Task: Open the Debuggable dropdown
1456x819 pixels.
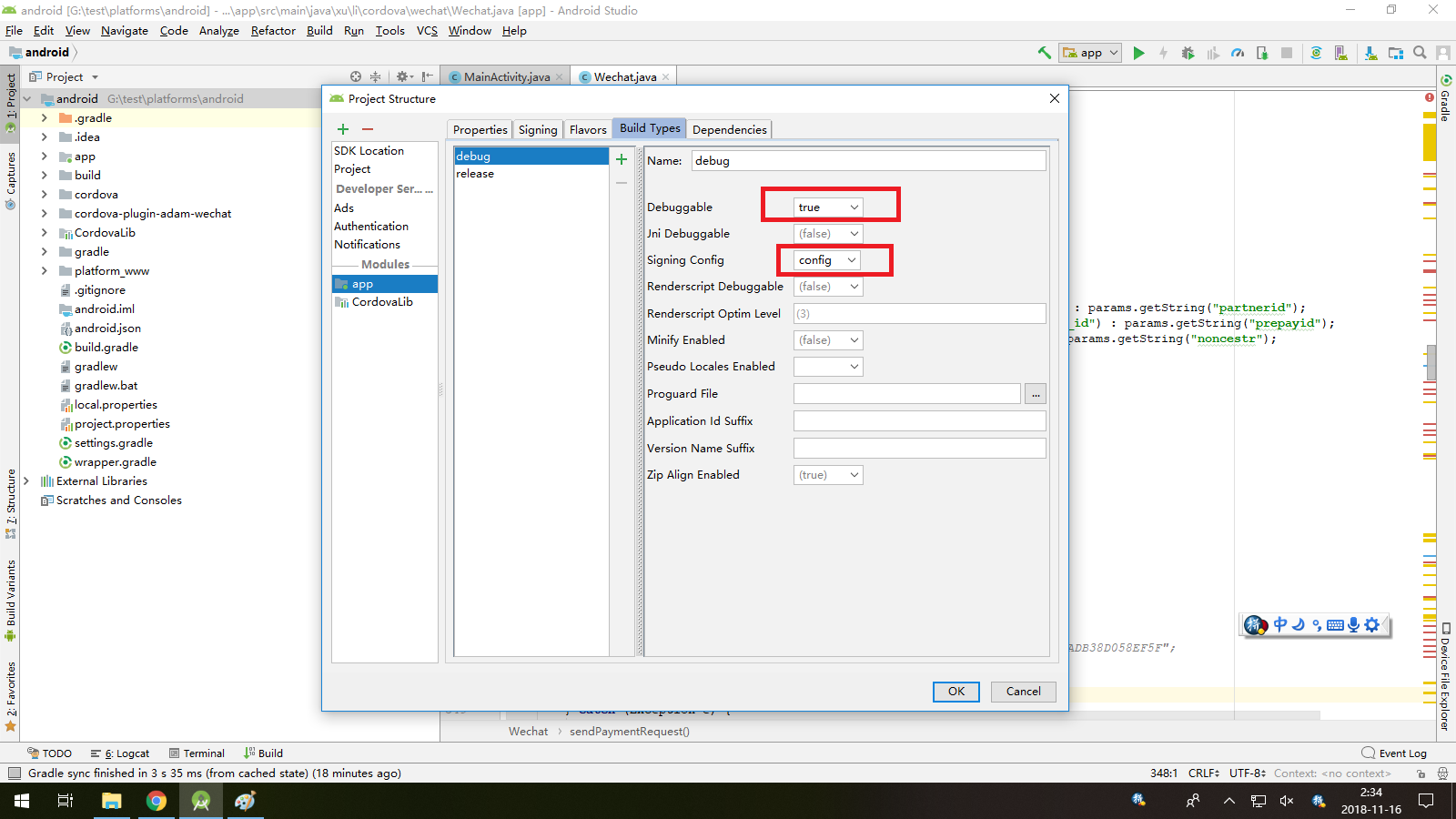Action: click(828, 207)
